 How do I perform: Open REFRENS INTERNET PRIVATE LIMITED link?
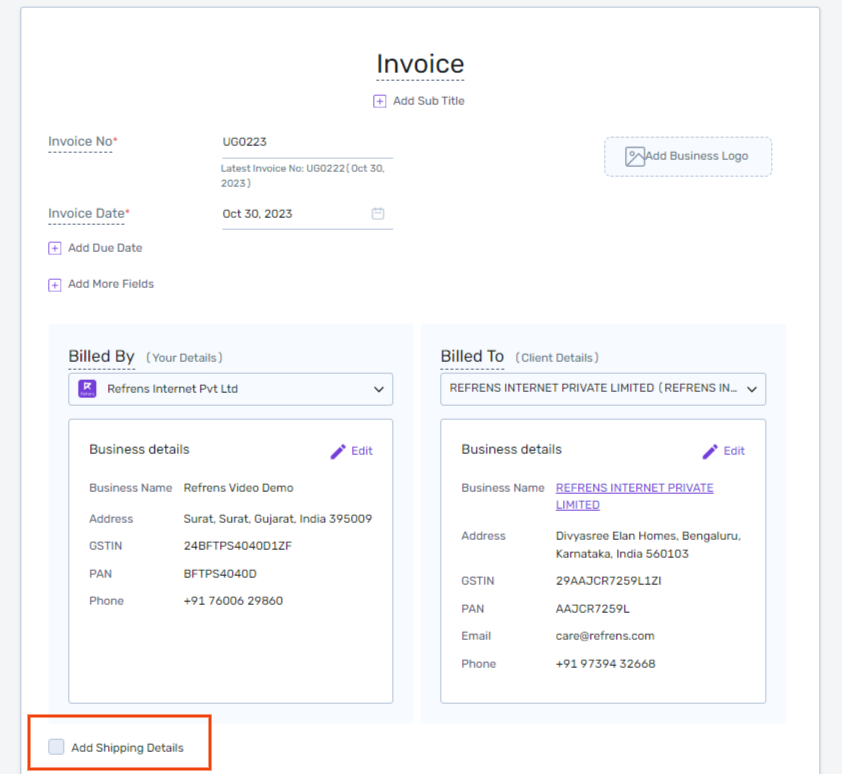pyautogui.click(x=635, y=496)
